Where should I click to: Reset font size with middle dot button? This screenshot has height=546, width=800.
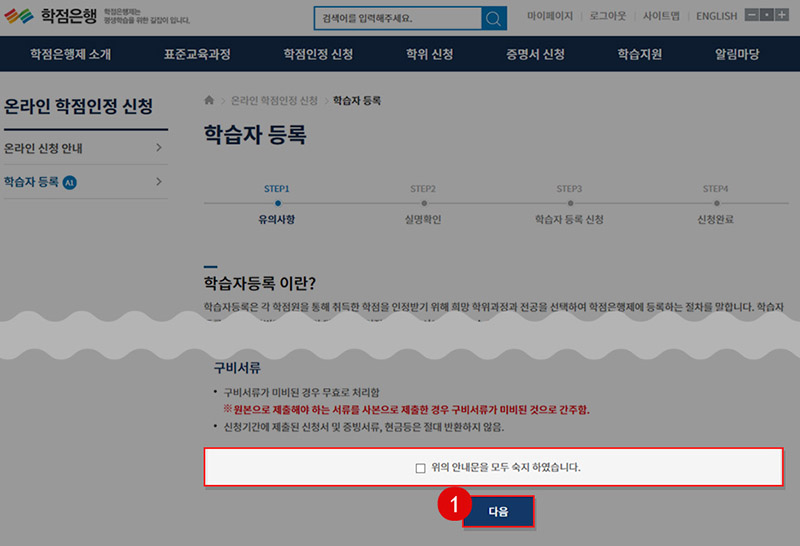click(x=766, y=17)
